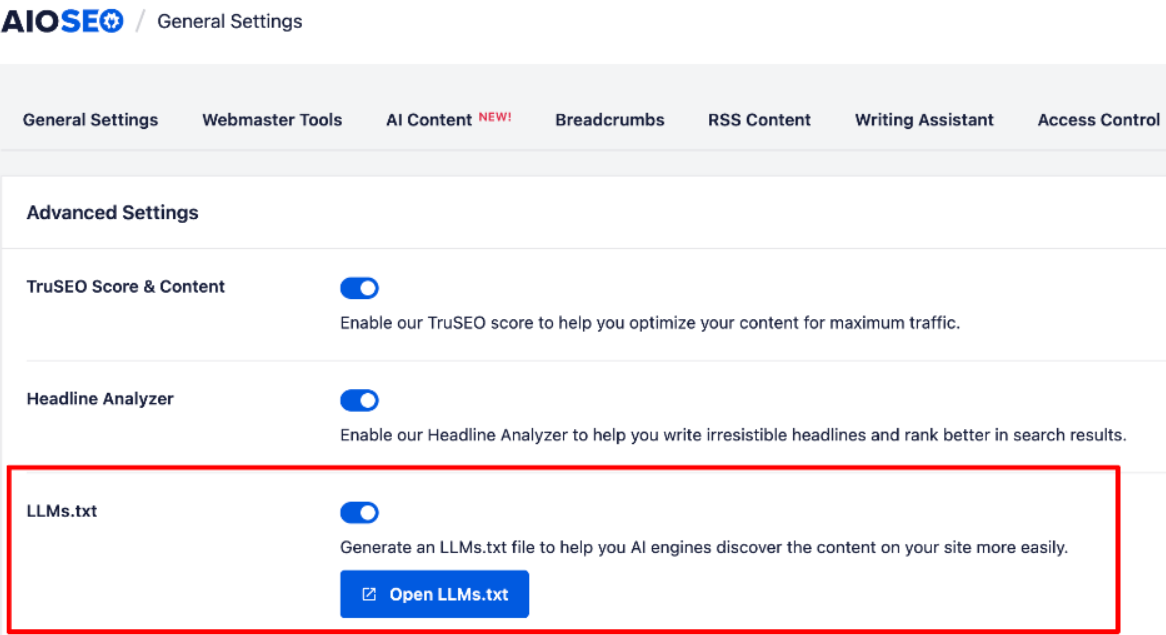Click the General Settings breadcrumb title
Screen dimensions: 1166x635
[x=230, y=22]
